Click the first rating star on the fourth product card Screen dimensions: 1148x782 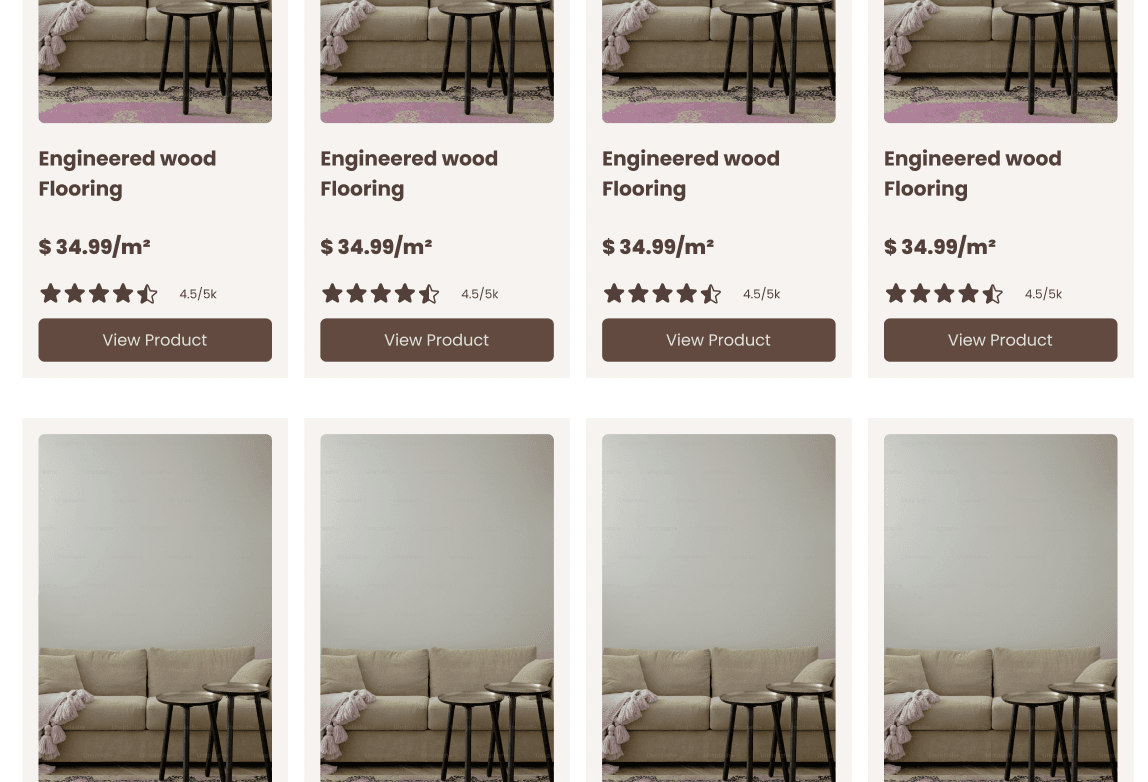896,293
